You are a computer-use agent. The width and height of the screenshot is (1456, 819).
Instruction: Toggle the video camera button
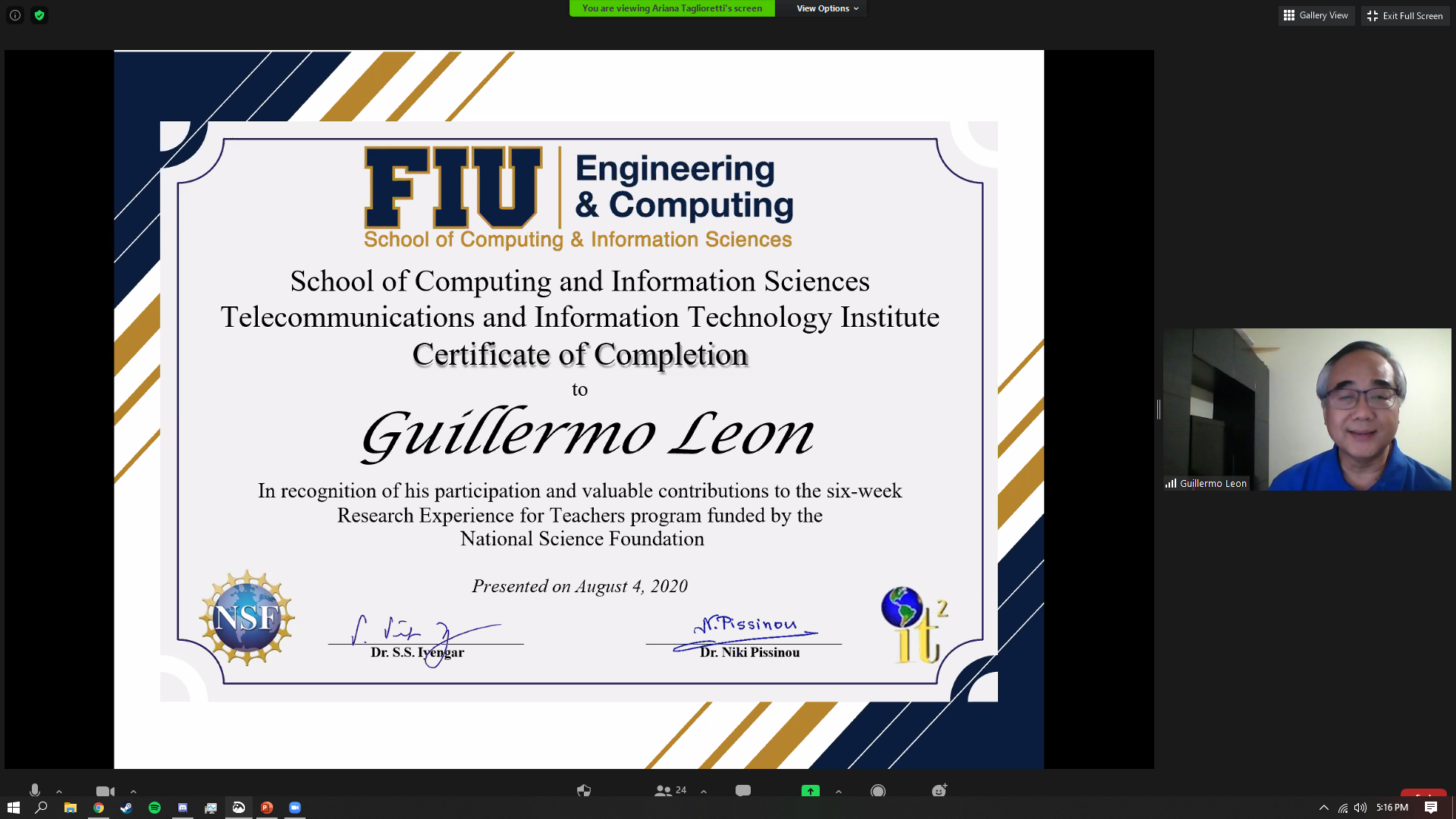point(105,791)
